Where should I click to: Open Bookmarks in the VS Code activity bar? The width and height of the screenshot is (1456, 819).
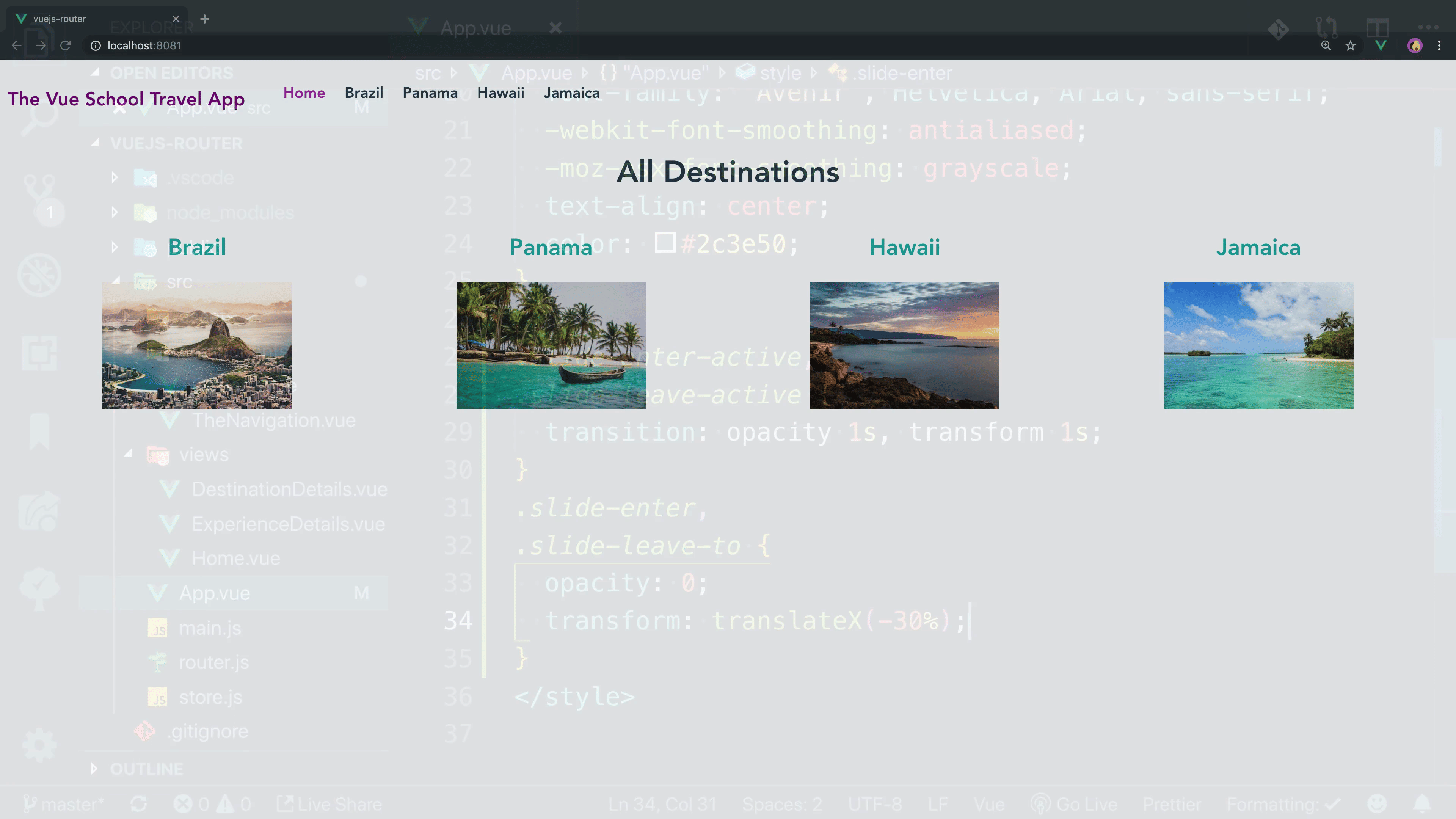[x=39, y=431]
